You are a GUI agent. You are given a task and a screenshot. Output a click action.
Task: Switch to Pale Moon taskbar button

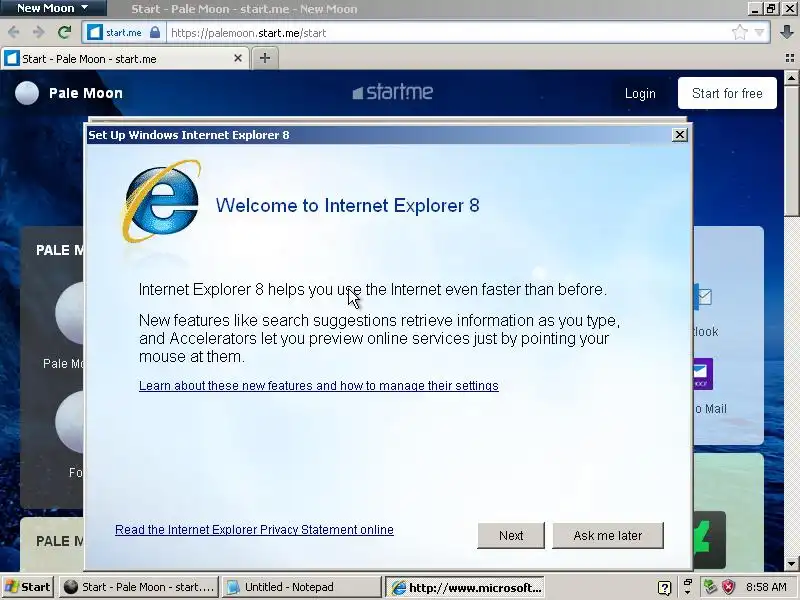tap(139, 587)
